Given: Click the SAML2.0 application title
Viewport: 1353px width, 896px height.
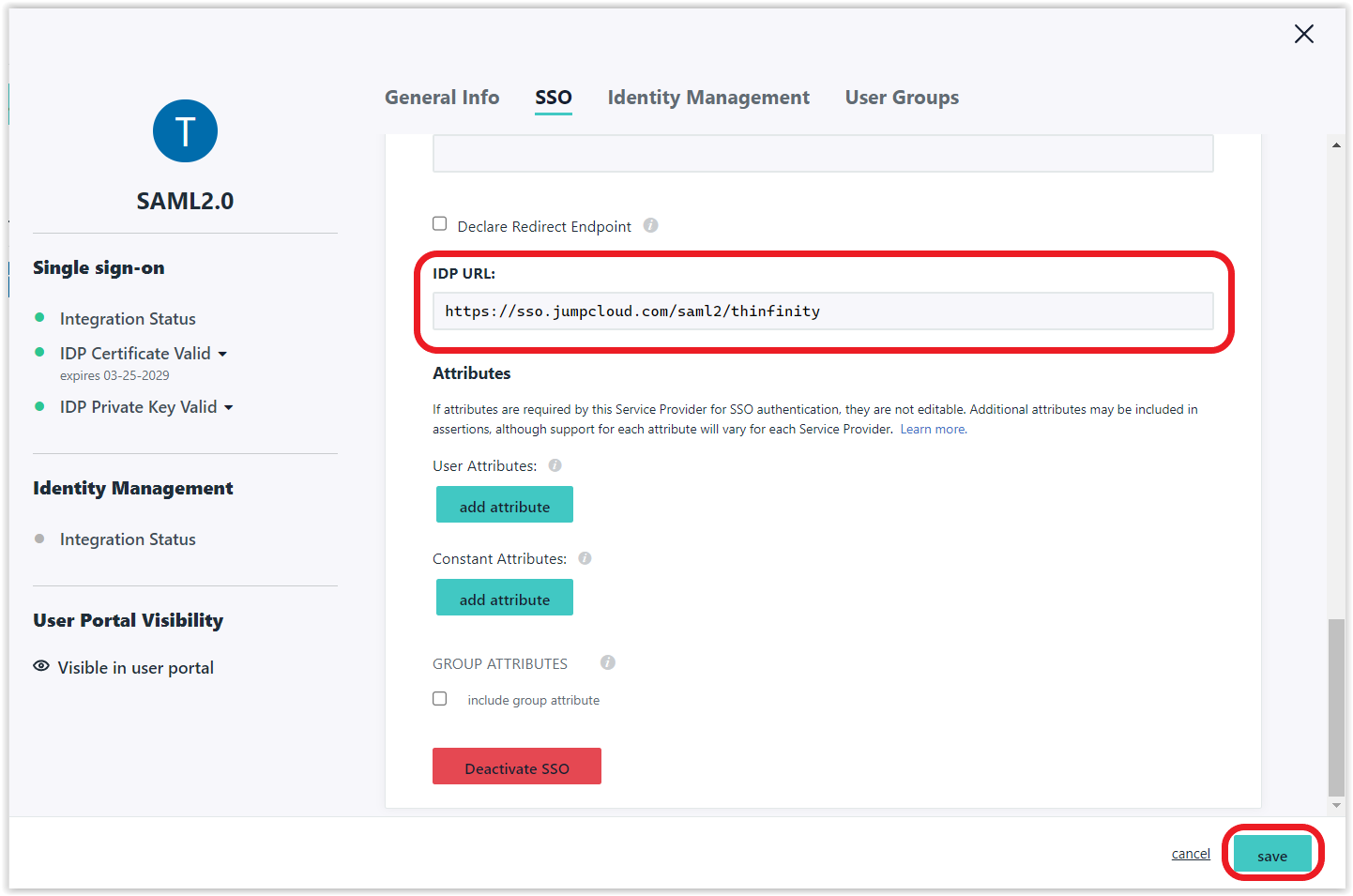Looking at the screenshot, I should point(185,201).
